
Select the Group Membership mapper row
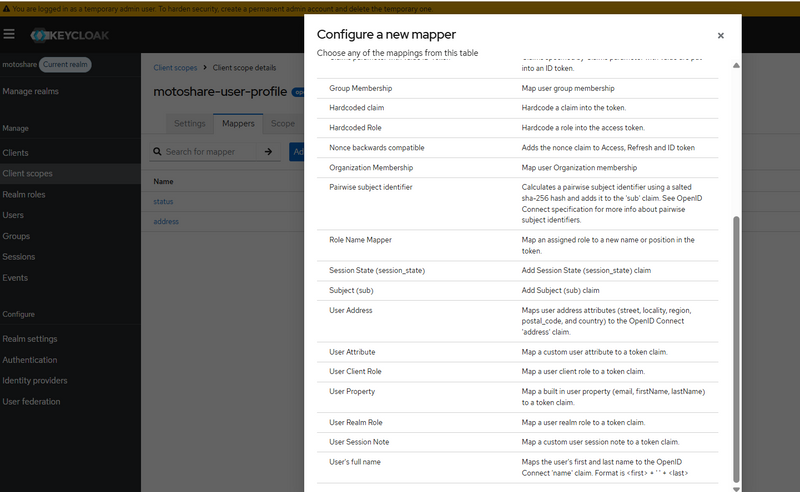(x=360, y=88)
